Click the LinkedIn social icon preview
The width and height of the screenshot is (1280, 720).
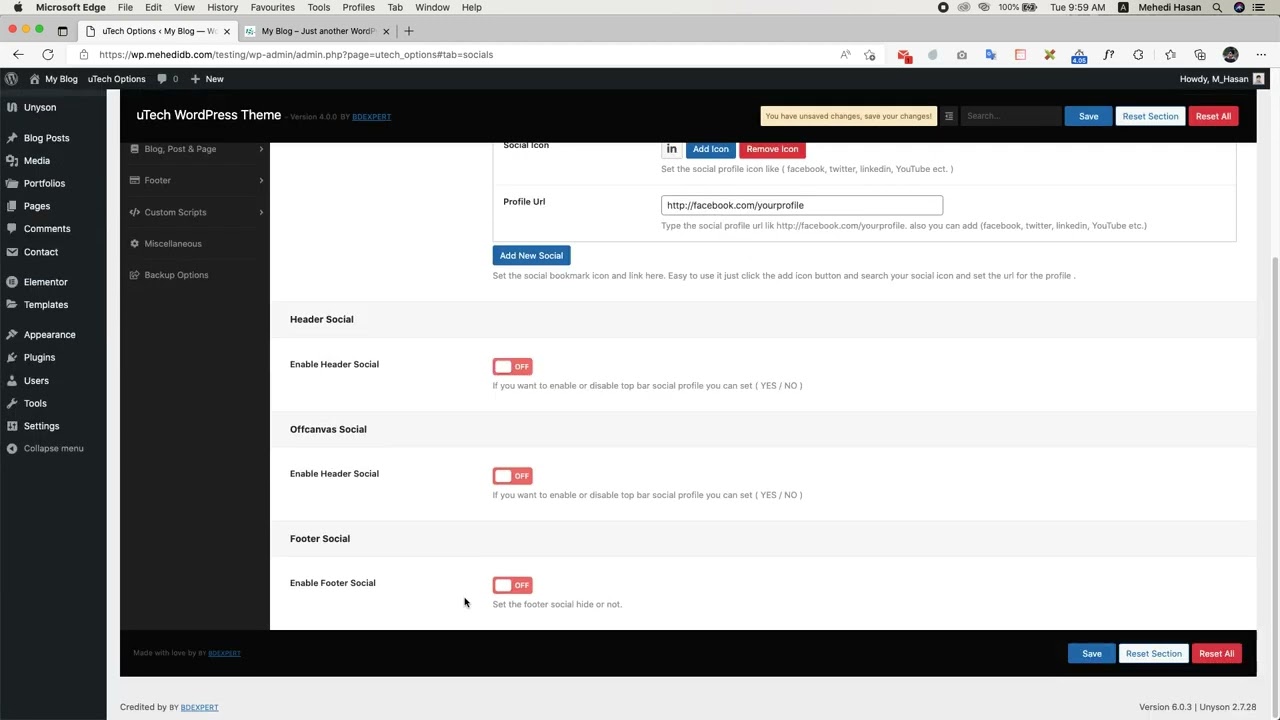(x=671, y=149)
